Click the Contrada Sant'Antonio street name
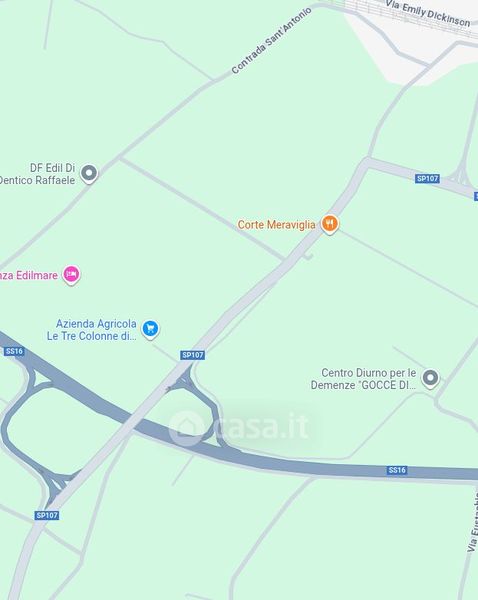Screen dimensions: 478x600 271,41
